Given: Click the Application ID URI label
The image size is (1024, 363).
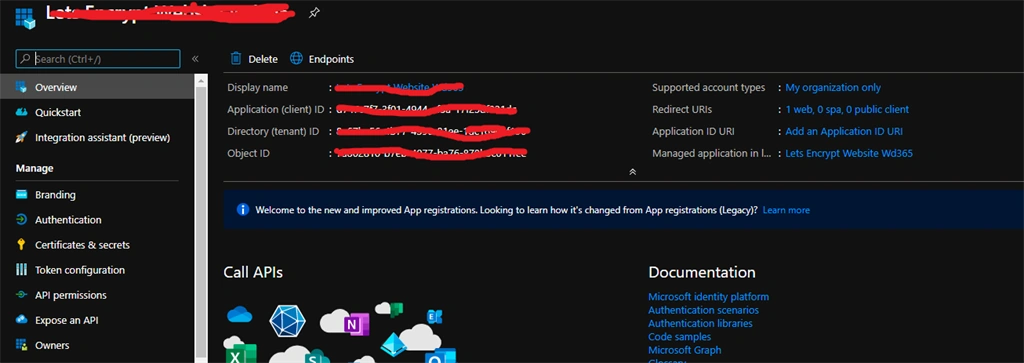Looking at the screenshot, I should pyautogui.click(x=693, y=131).
